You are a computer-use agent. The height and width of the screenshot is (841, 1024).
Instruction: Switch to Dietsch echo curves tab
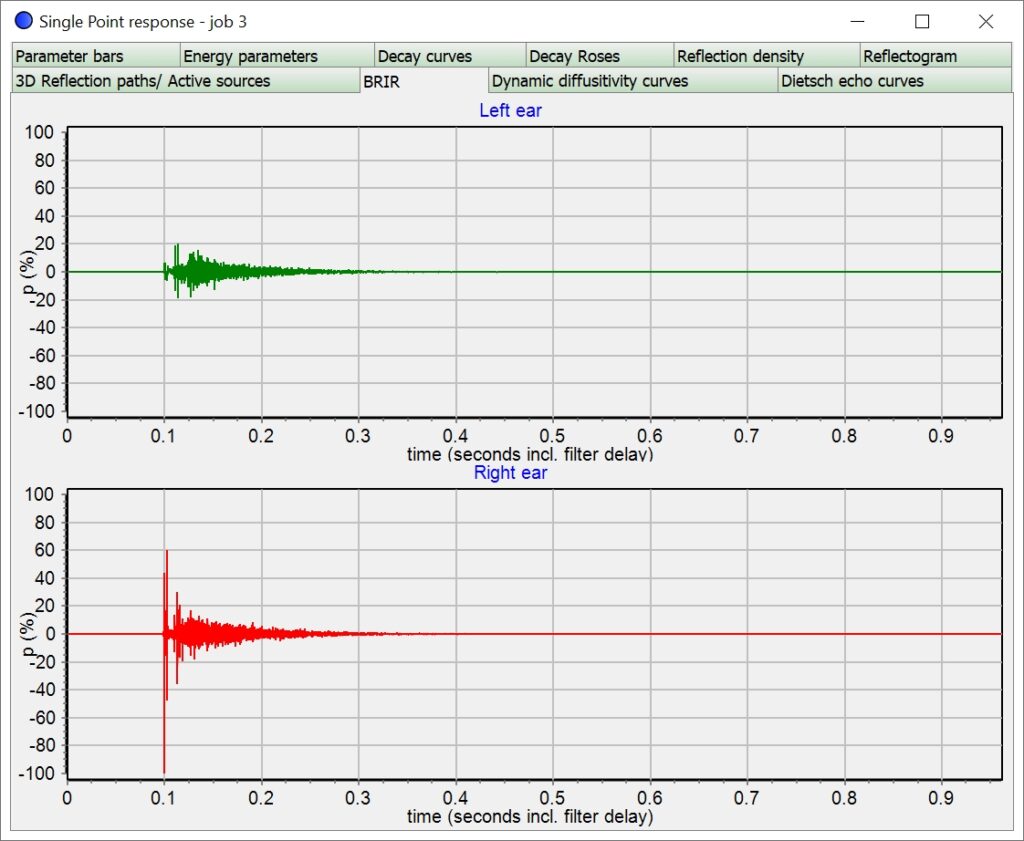pos(895,81)
